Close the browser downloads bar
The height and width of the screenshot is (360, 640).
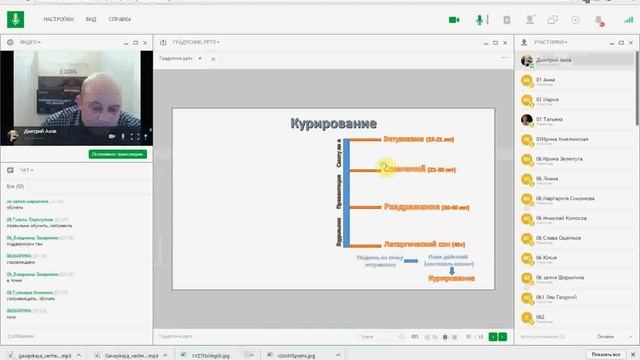tap(633, 354)
